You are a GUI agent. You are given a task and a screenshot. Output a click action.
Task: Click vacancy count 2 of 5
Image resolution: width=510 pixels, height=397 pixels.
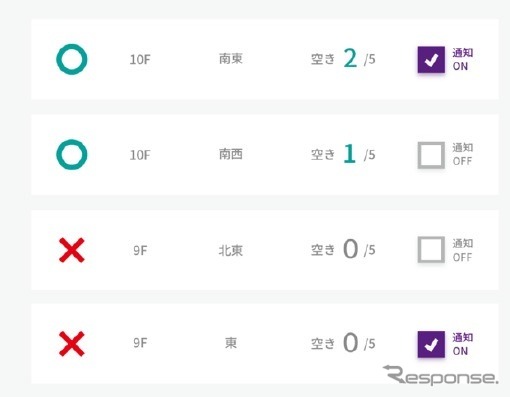click(x=343, y=59)
